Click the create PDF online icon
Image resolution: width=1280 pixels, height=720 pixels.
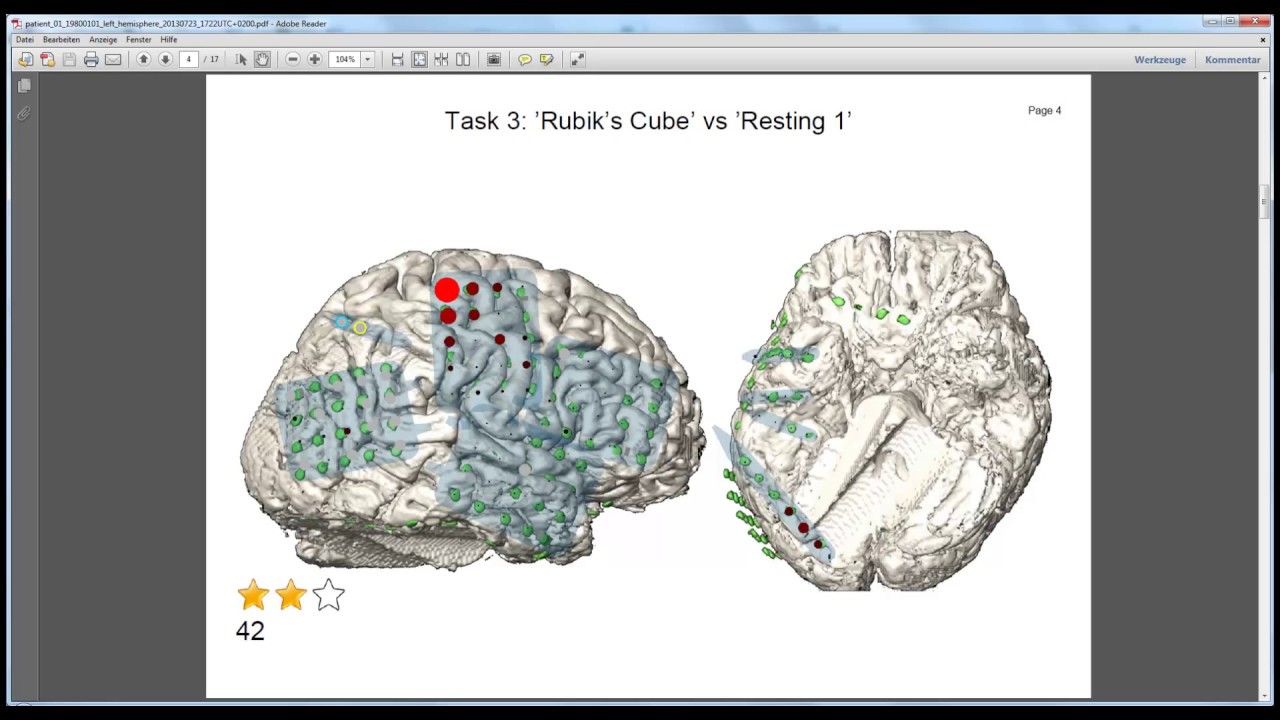coord(47,60)
